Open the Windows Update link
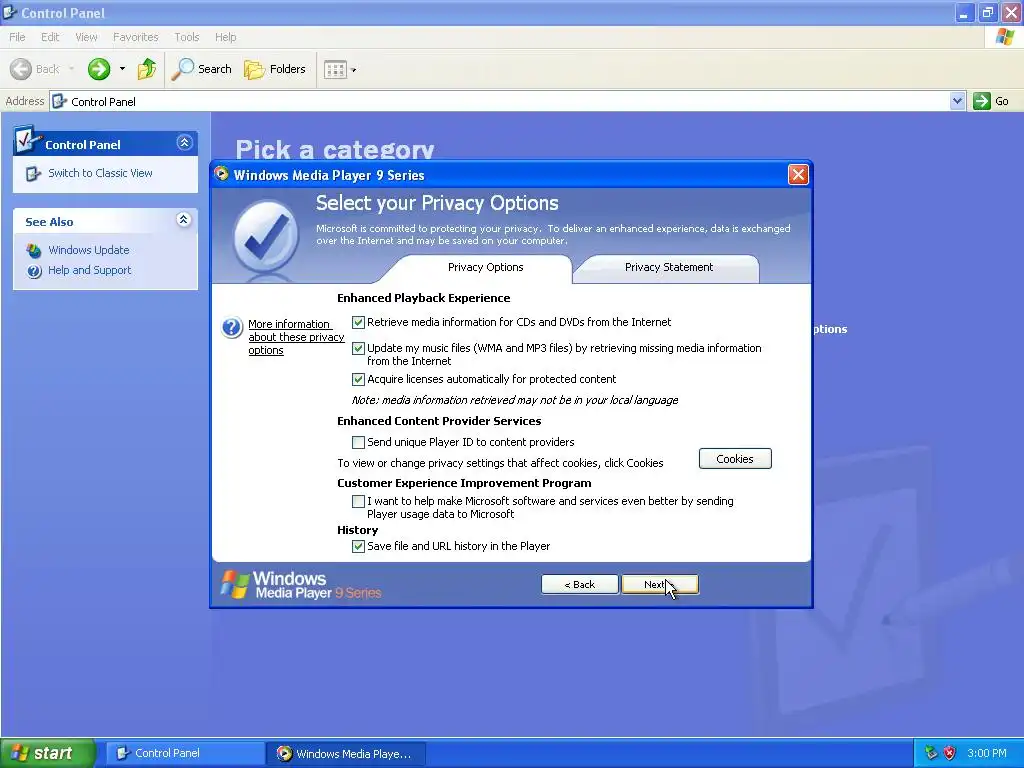This screenshot has height=768, width=1024. tap(89, 250)
